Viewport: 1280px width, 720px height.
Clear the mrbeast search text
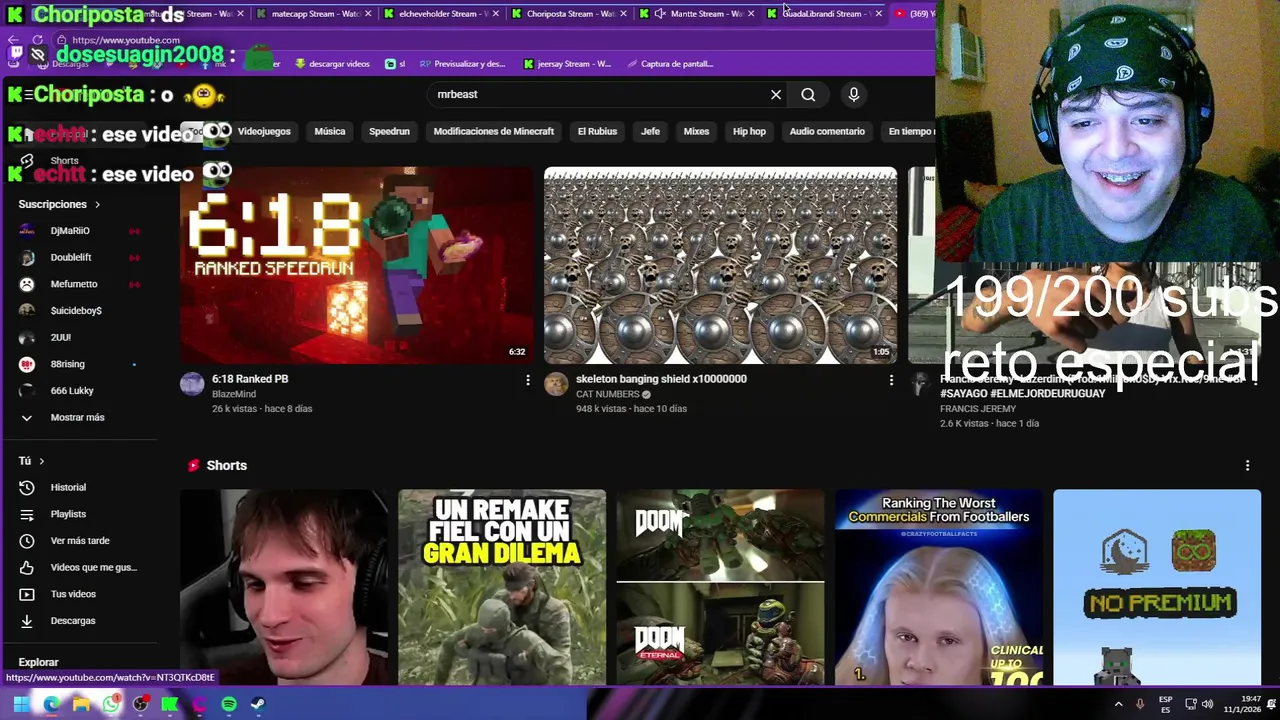(776, 94)
